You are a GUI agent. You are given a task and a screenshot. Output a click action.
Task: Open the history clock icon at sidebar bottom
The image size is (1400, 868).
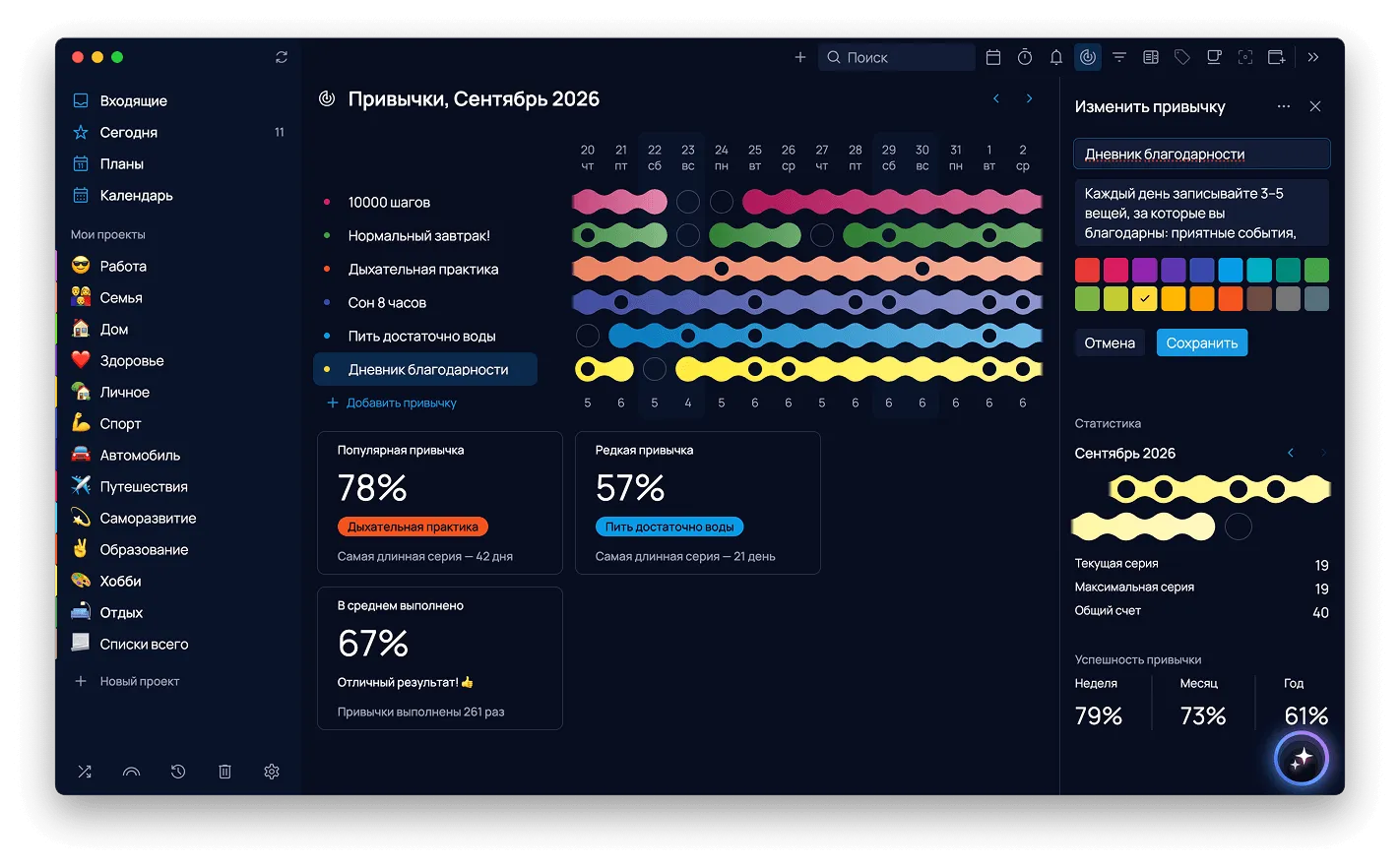pos(178,772)
